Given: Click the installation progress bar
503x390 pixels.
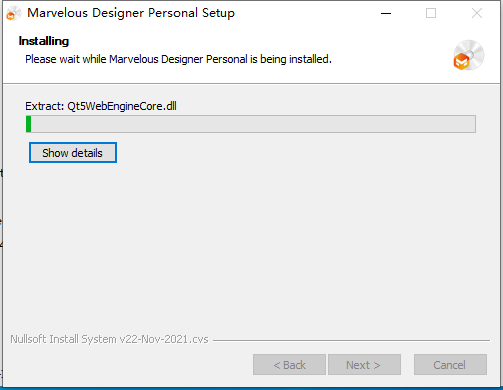Looking at the screenshot, I should [251, 124].
